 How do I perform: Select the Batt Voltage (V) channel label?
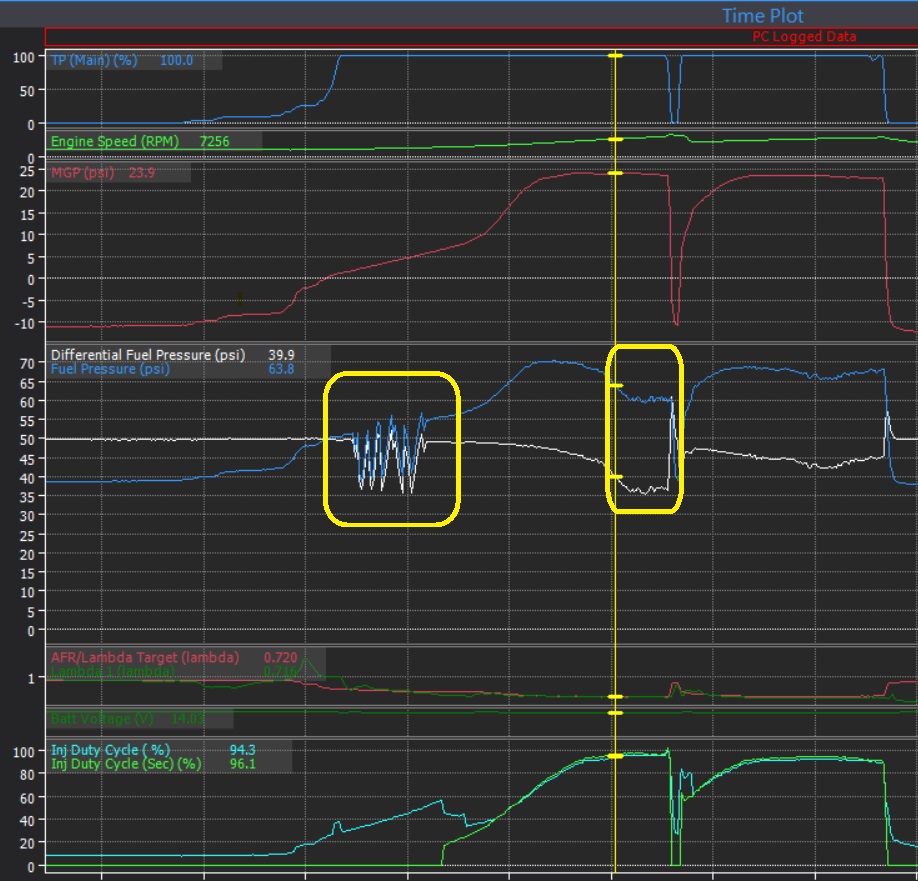point(102,719)
